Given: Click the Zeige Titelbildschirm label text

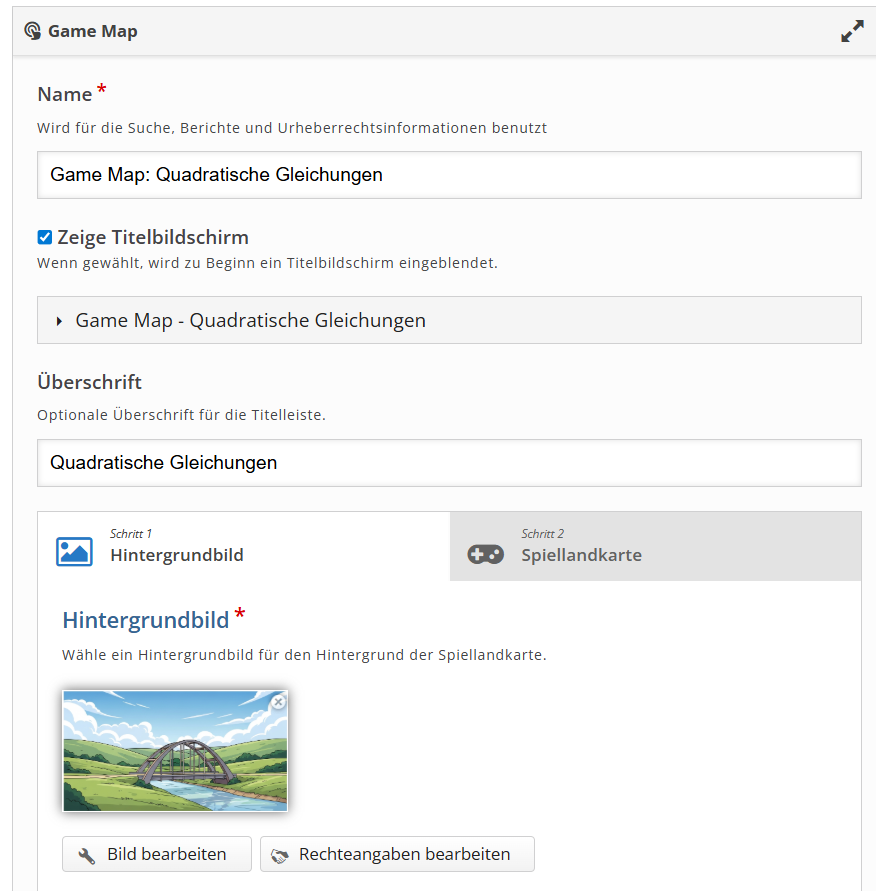Looking at the screenshot, I should click(153, 237).
